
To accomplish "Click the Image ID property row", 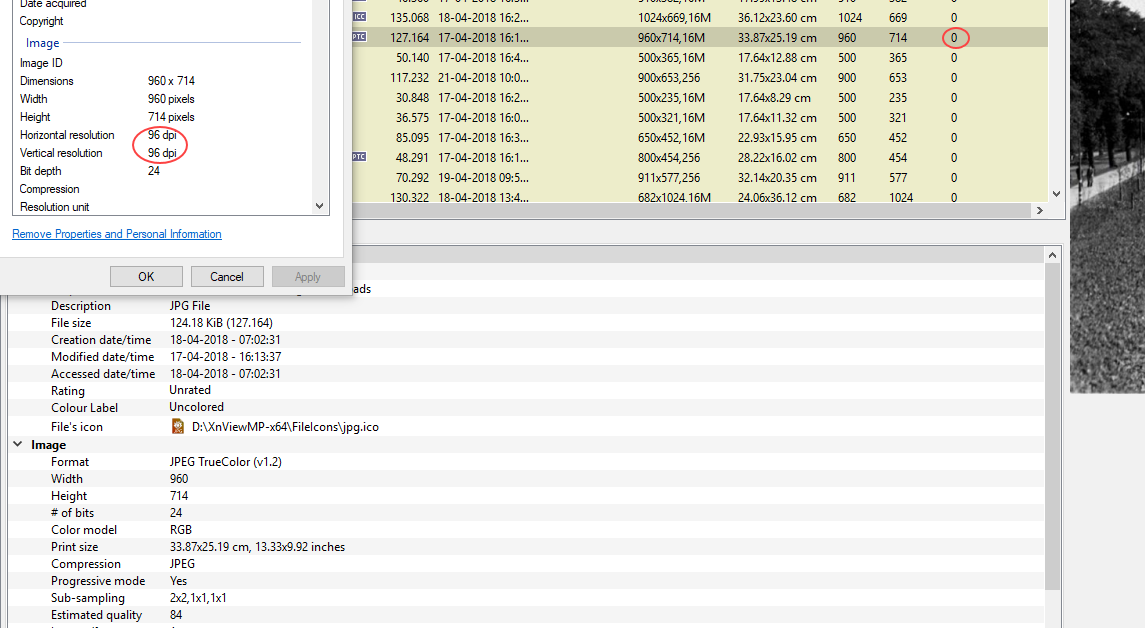I will 162,63.
